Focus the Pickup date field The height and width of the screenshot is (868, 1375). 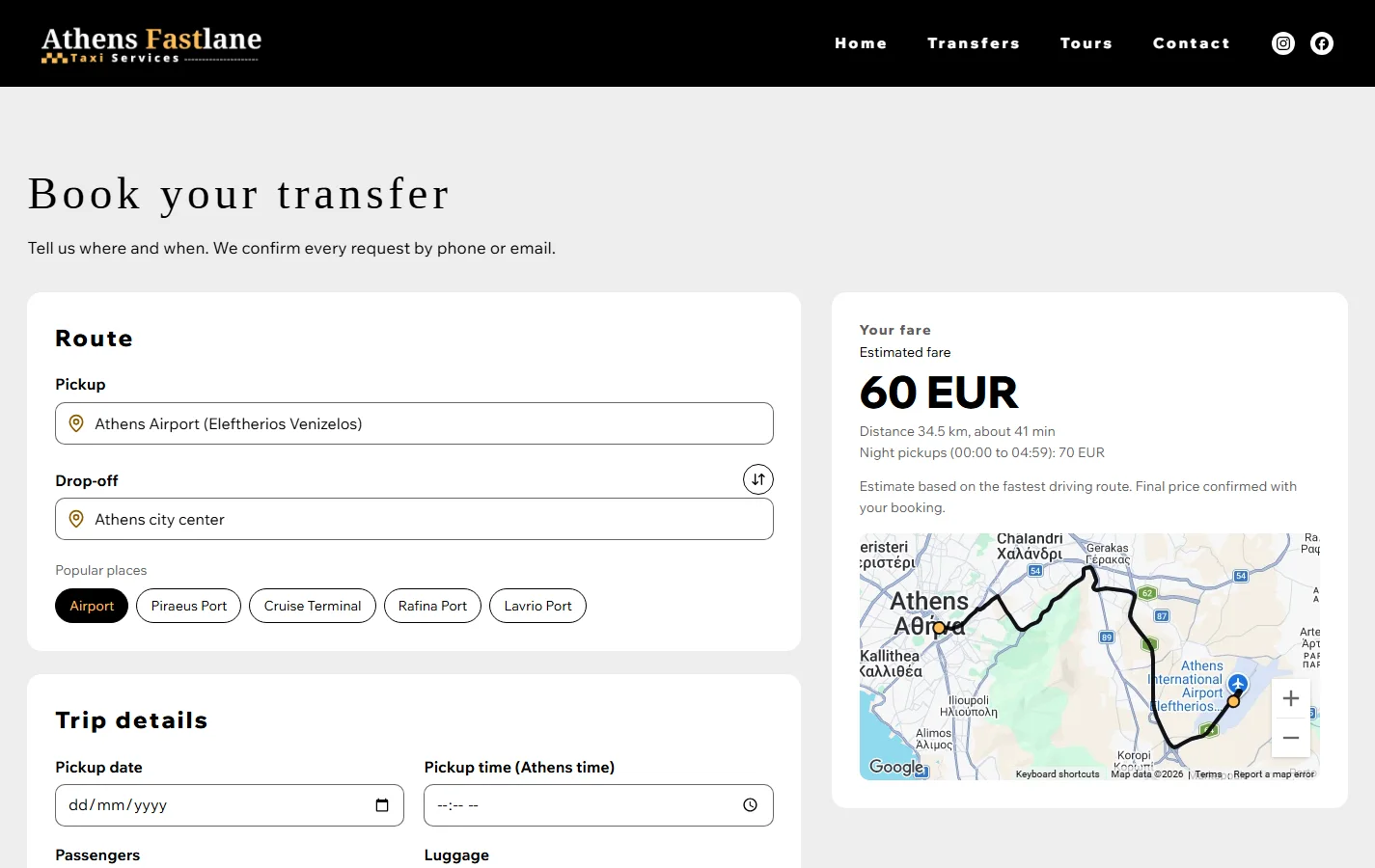[x=230, y=805]
